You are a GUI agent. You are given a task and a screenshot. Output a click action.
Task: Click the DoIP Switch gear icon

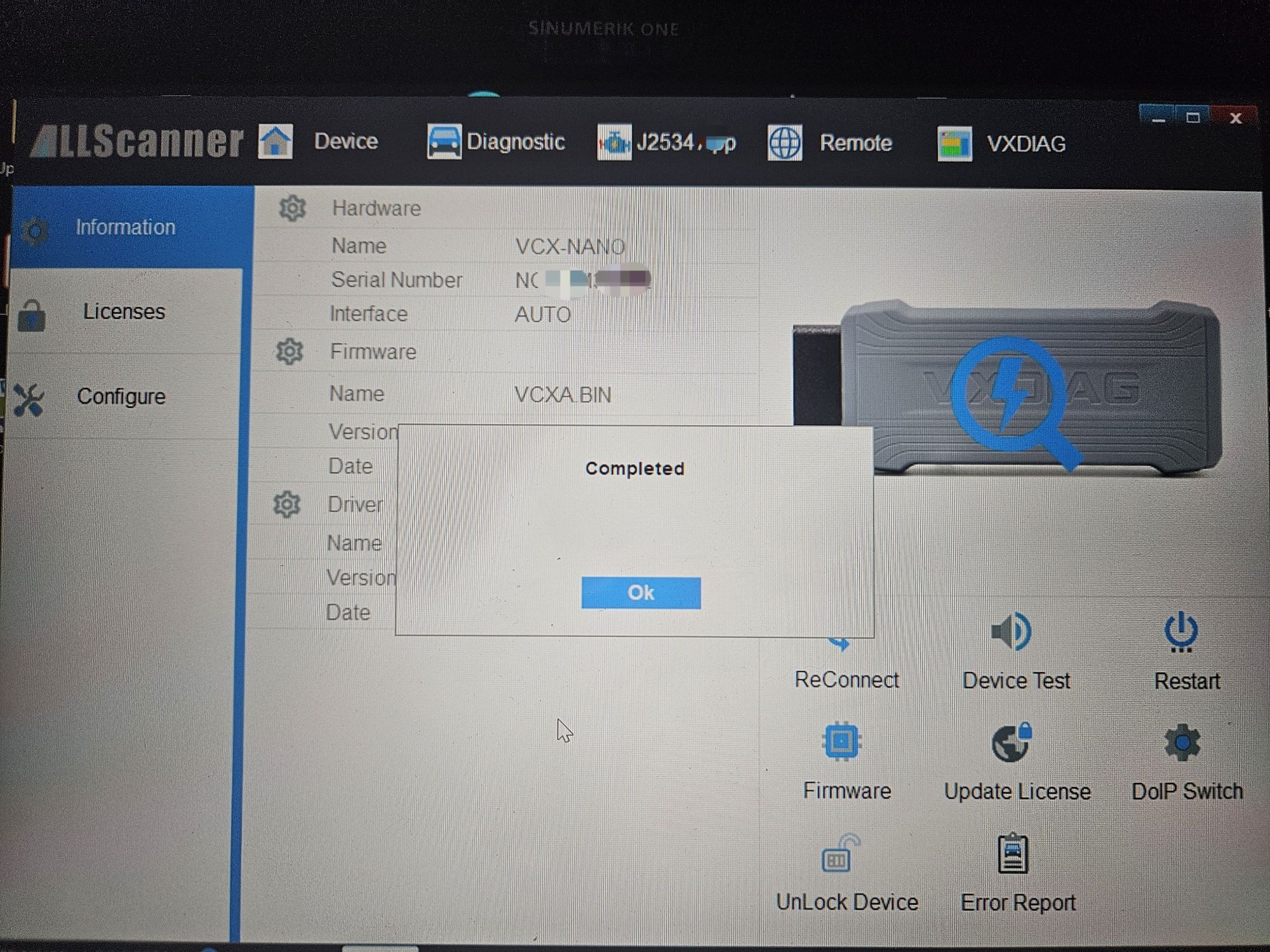click(x=1182, y=743)
